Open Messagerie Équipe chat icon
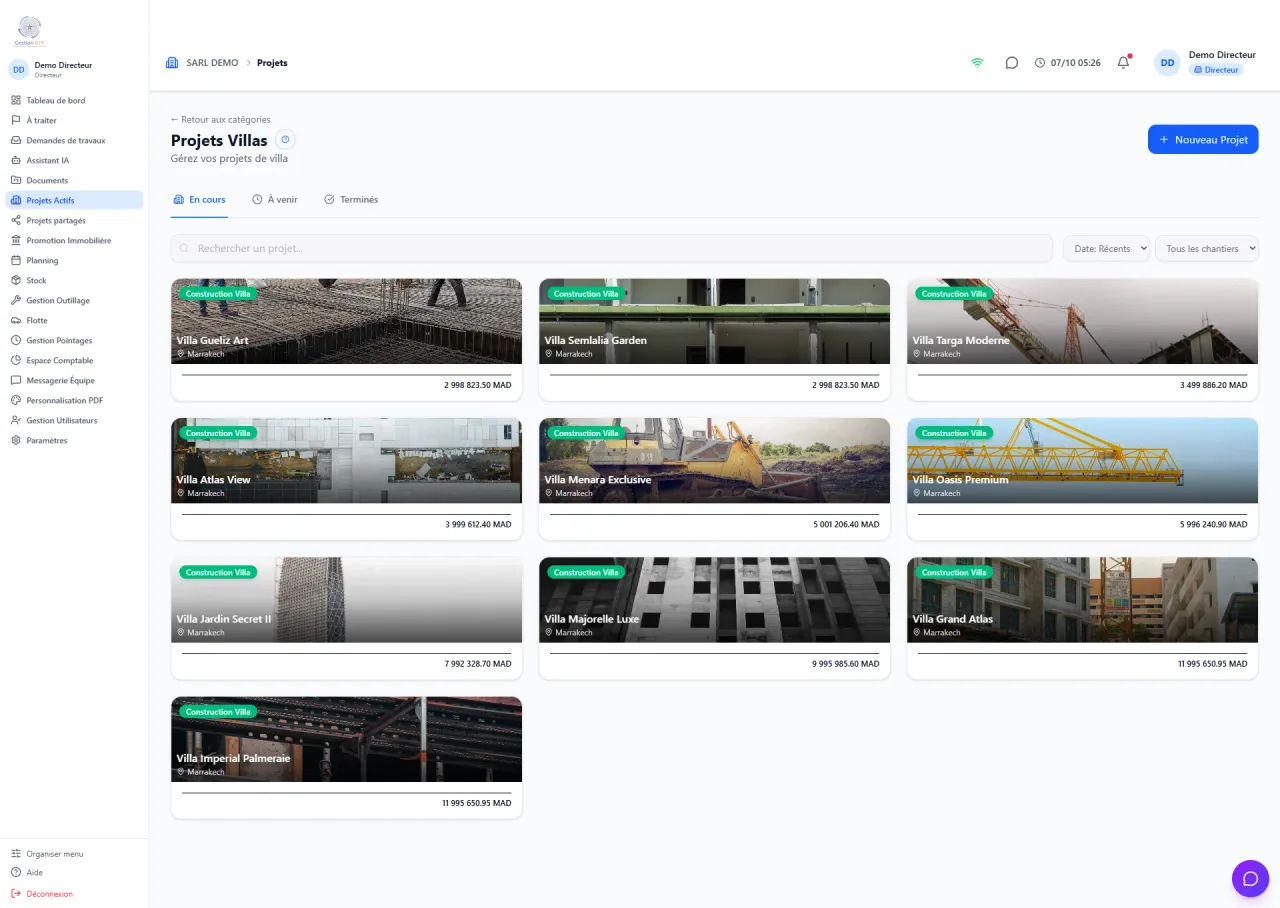Viewport: 1280px width, 908px height. click(x=16, y=380)
